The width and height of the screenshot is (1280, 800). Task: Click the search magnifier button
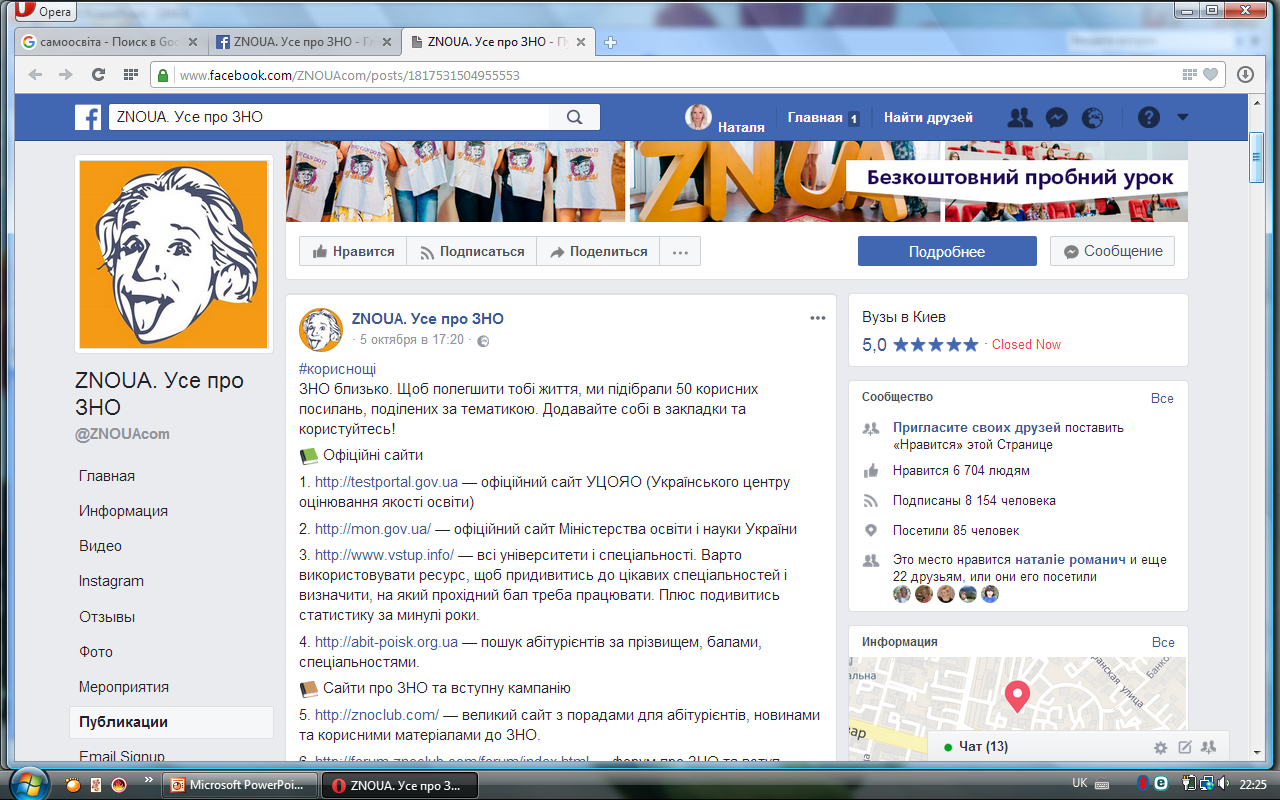tap(574, 117)
